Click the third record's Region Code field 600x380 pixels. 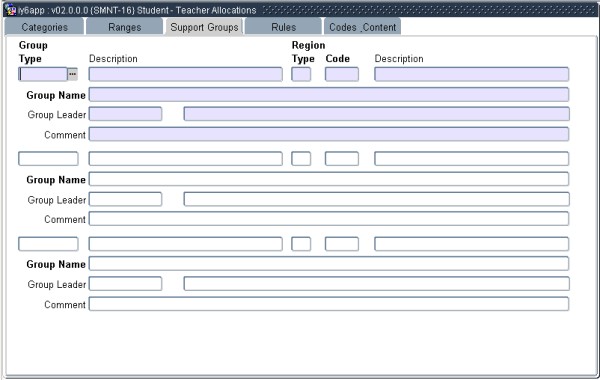342,244
